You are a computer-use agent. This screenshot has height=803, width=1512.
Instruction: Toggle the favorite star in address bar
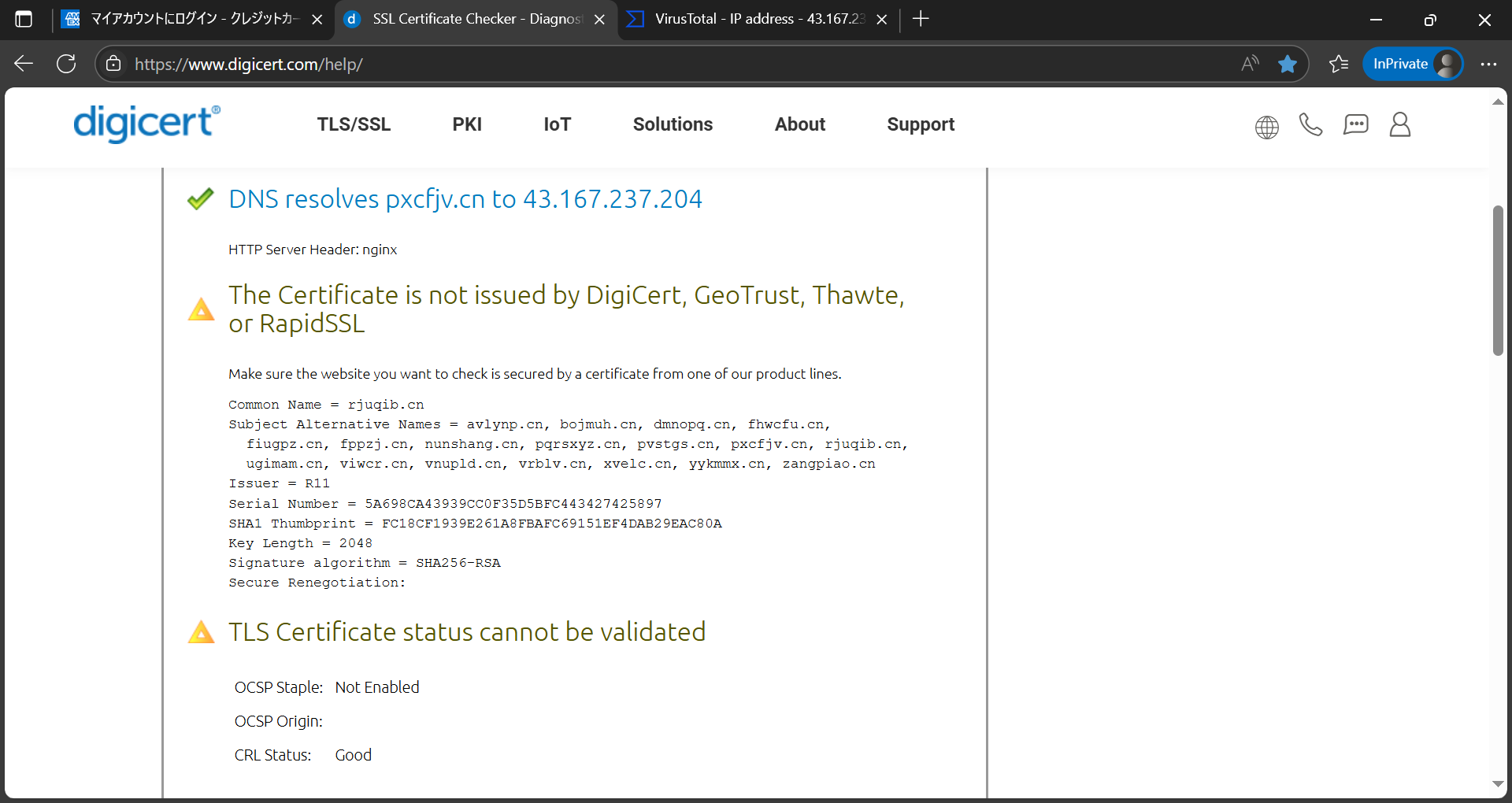tap(1288, 64)
